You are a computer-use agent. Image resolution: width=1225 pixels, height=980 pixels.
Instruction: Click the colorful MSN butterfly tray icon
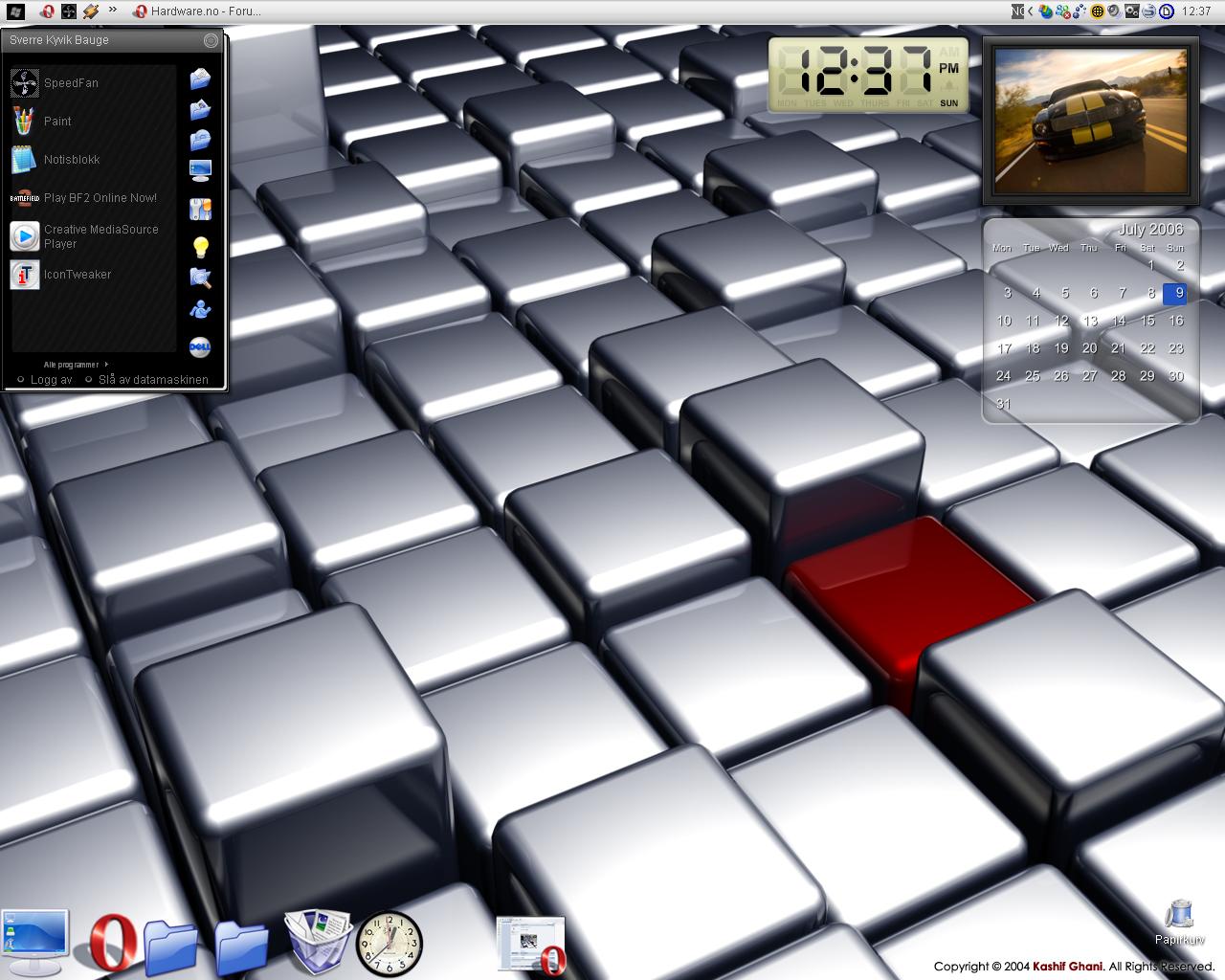coord(1045,11)
